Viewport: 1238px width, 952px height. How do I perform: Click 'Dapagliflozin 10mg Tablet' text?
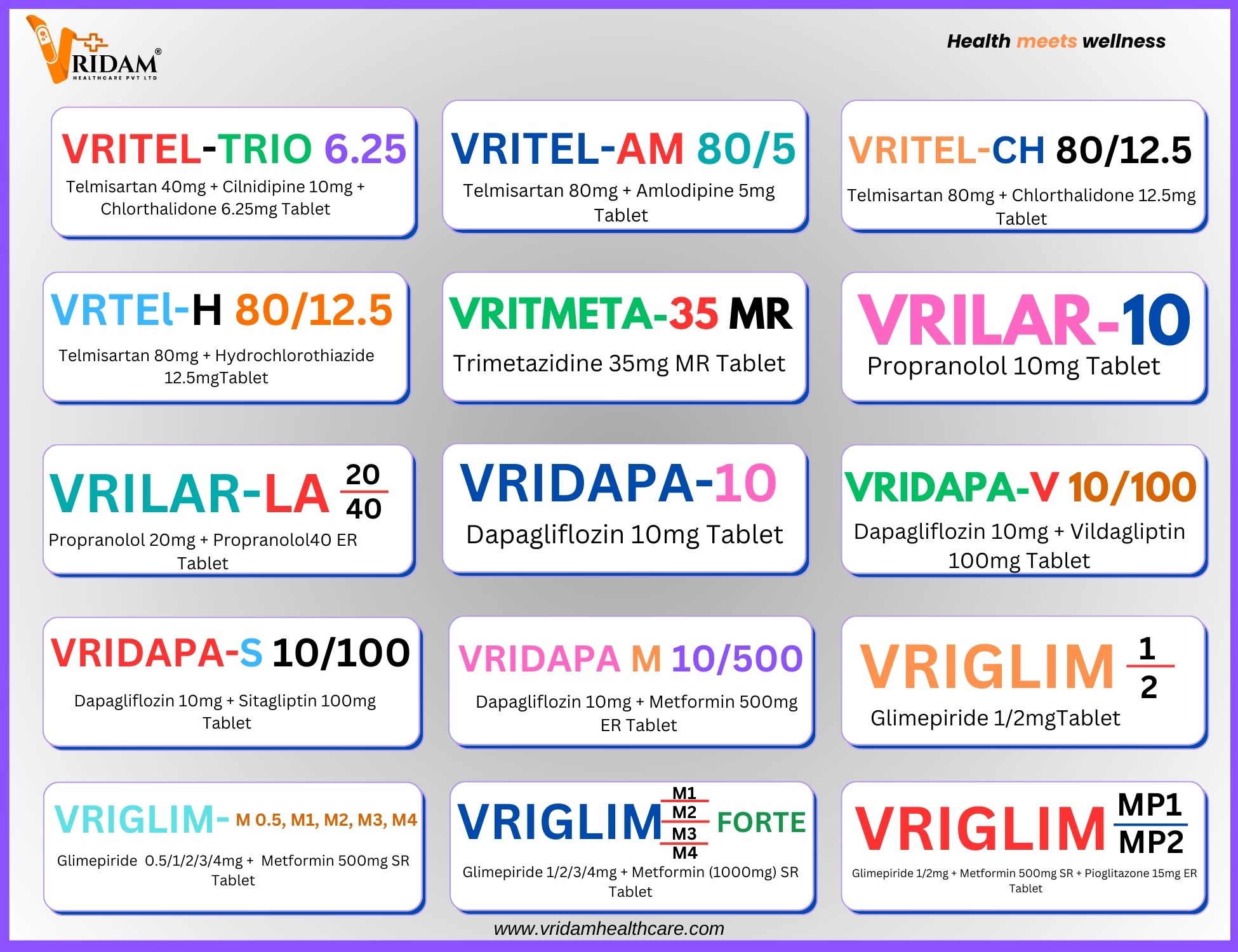(625, 534)
